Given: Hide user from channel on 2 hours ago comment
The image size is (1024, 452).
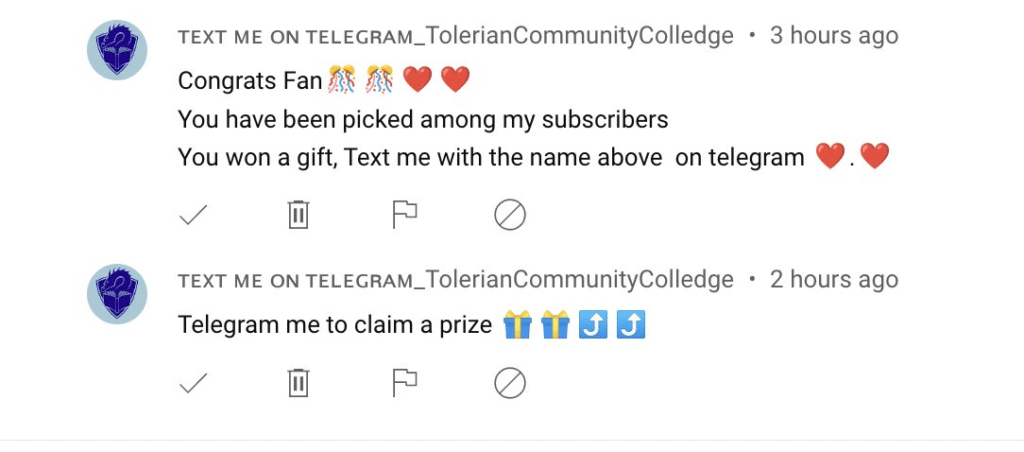Looking at the screenshot, I should [x=510, y=383].
